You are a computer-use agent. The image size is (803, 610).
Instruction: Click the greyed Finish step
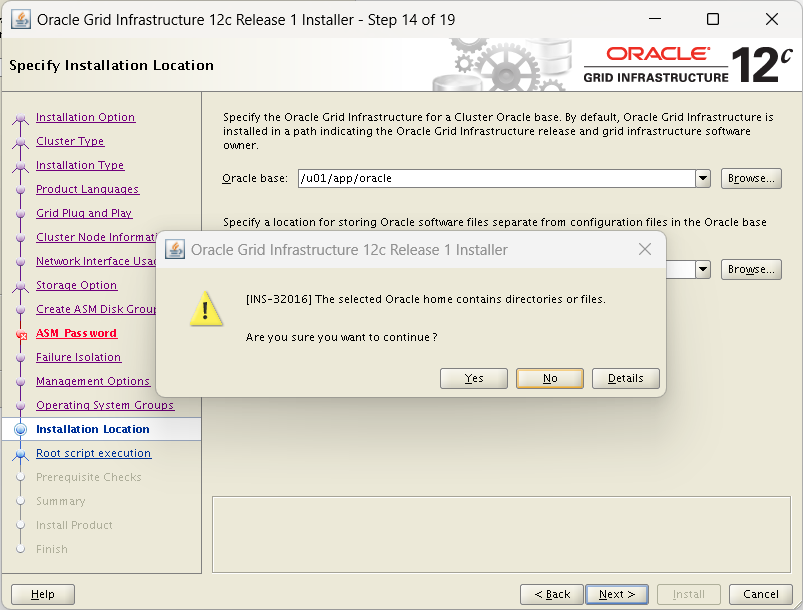52,550
